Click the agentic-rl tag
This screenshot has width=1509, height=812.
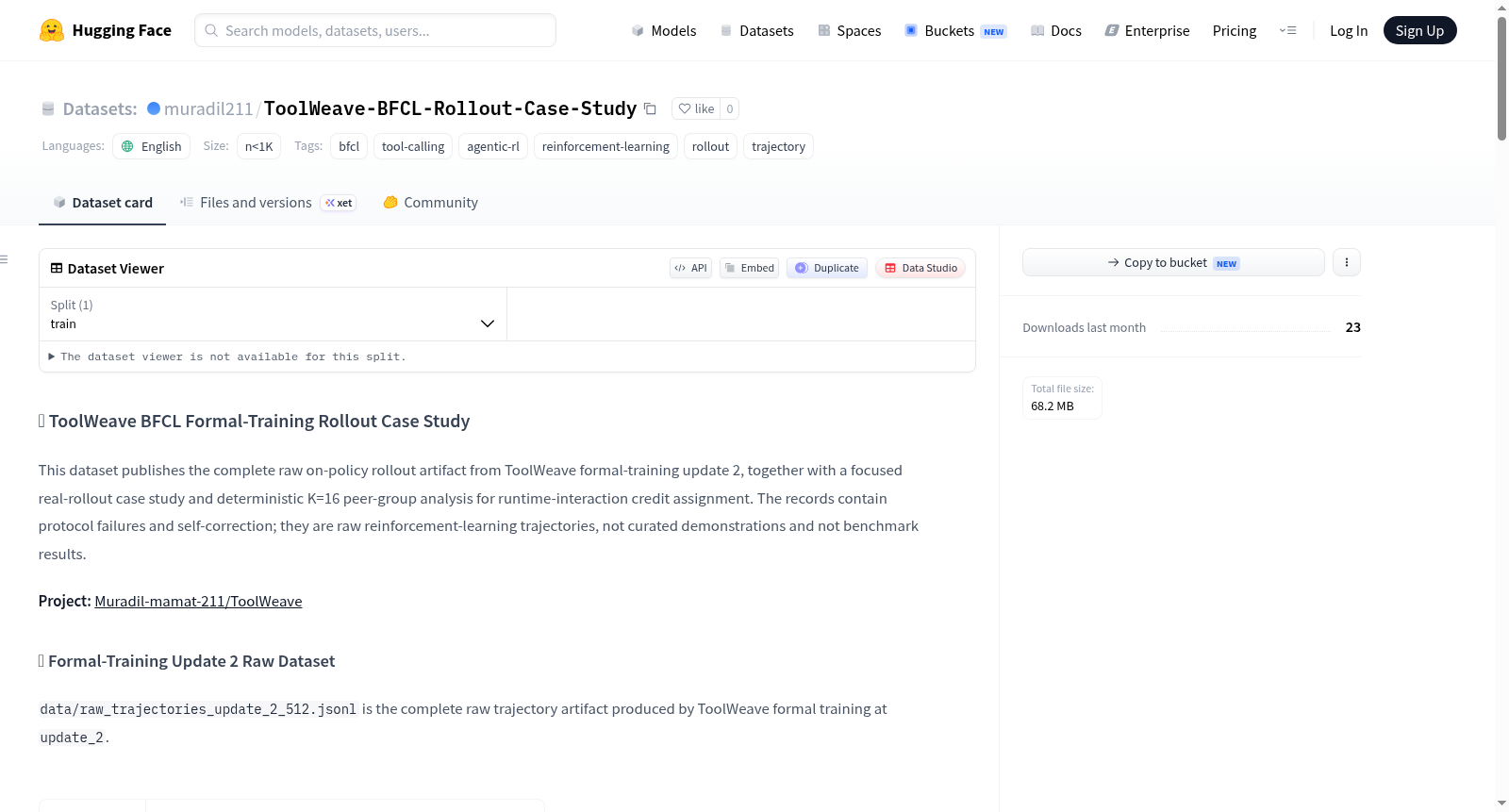(493, 146)
